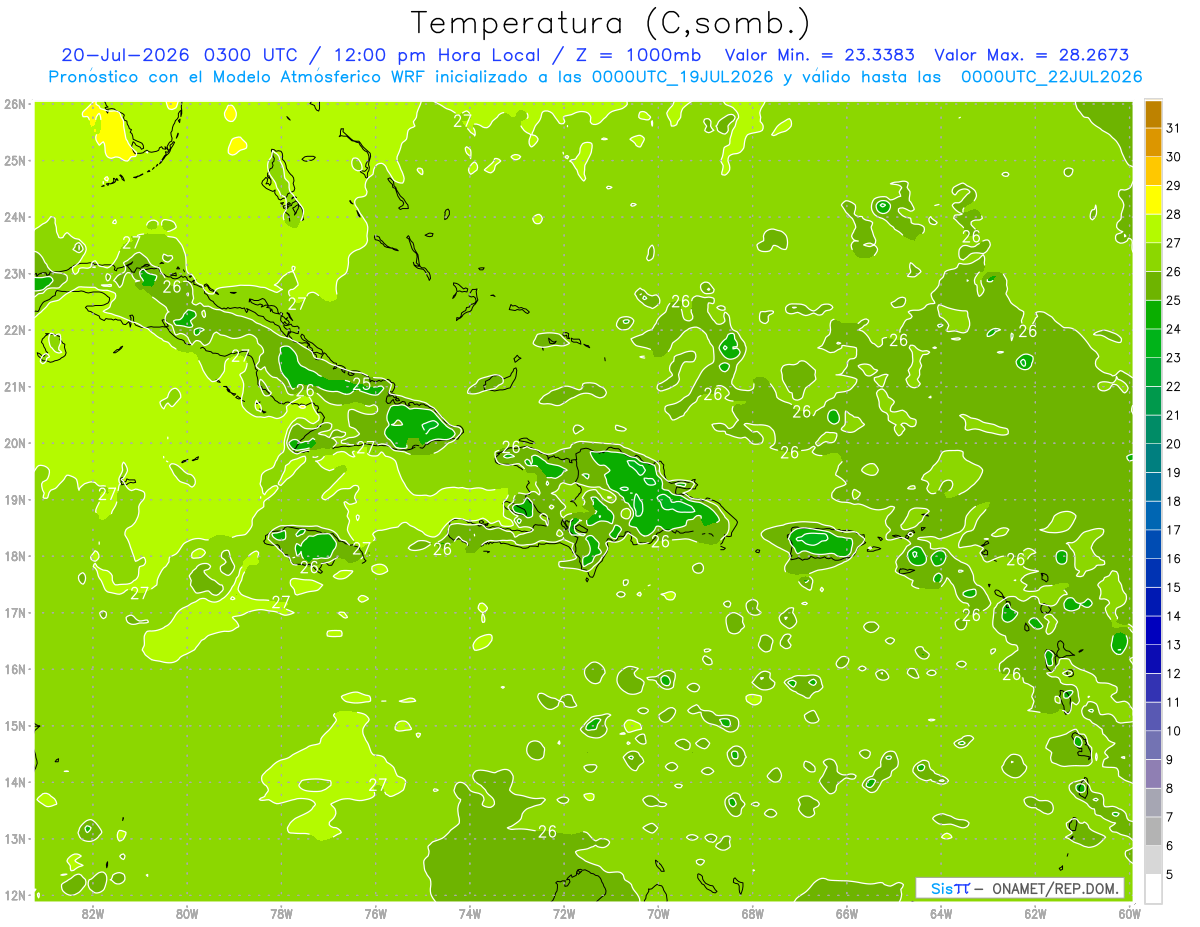Click the '78W' longitude axis label
This screenshot has width=1200, height=927.
281,913
